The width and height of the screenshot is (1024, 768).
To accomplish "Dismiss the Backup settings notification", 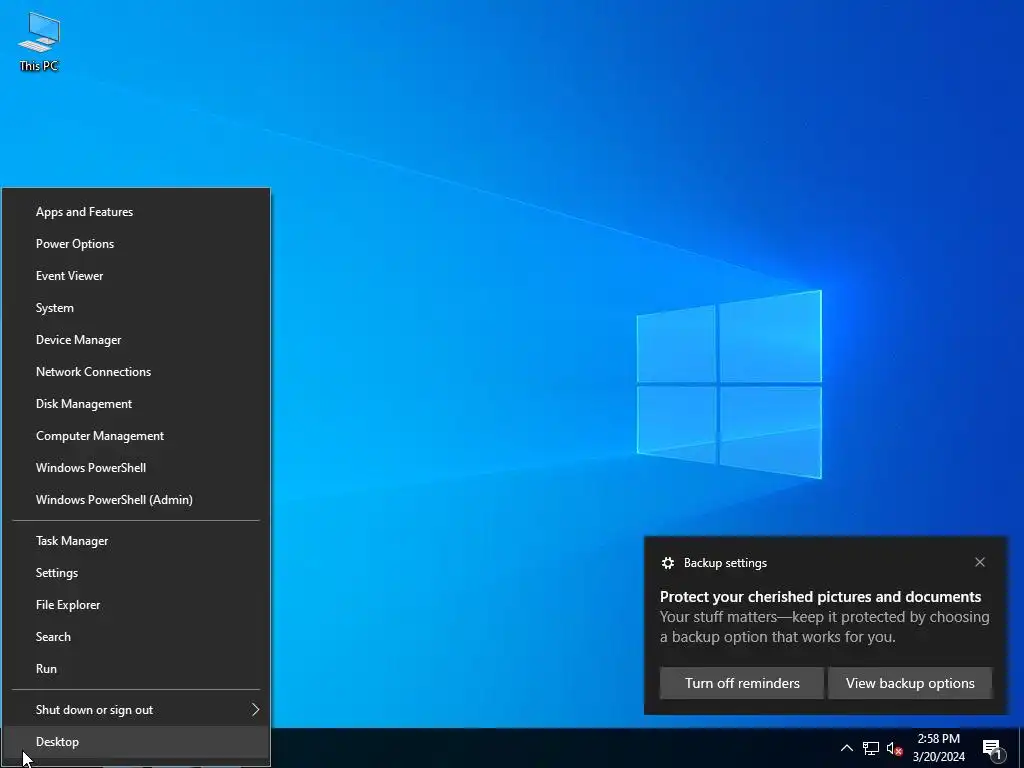I will coord(980,562).
